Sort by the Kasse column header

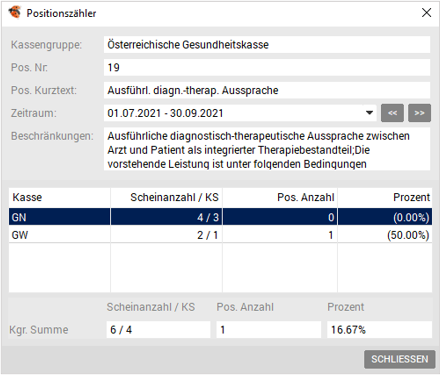click(x=60, y=197)
